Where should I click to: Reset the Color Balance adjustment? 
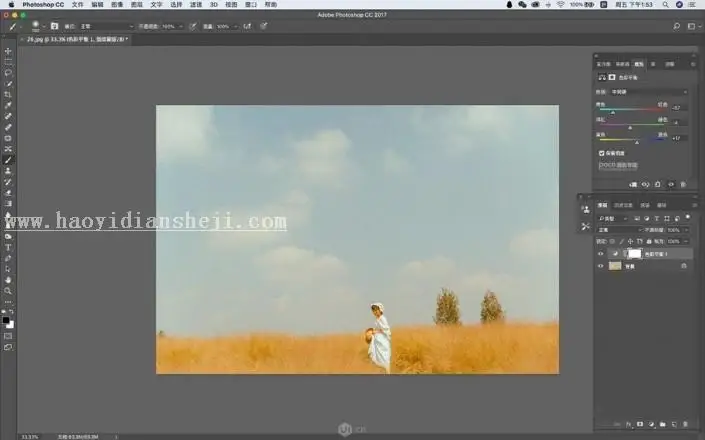coord(658,185)
